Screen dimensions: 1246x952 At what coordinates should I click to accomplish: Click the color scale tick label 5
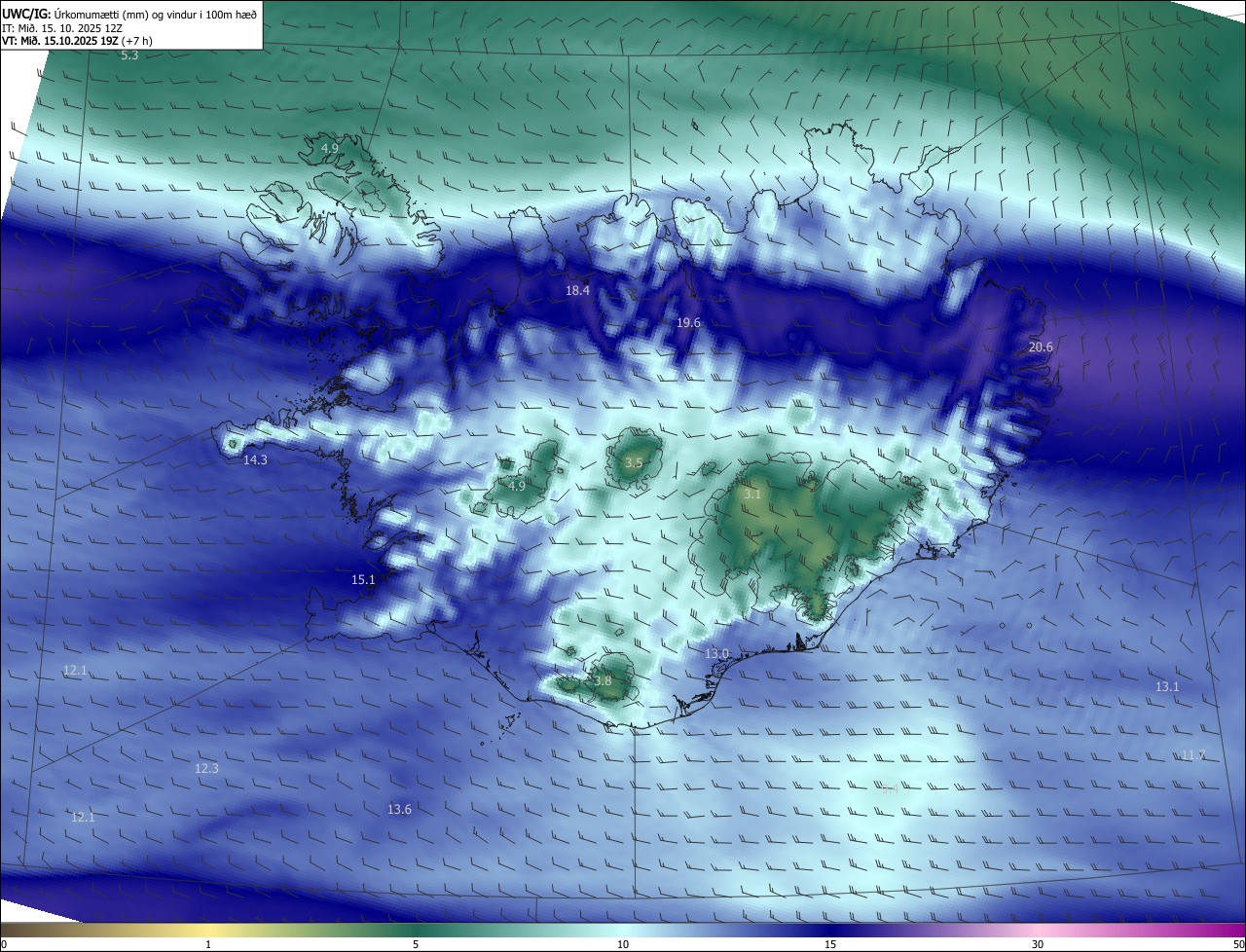(416, 944)
